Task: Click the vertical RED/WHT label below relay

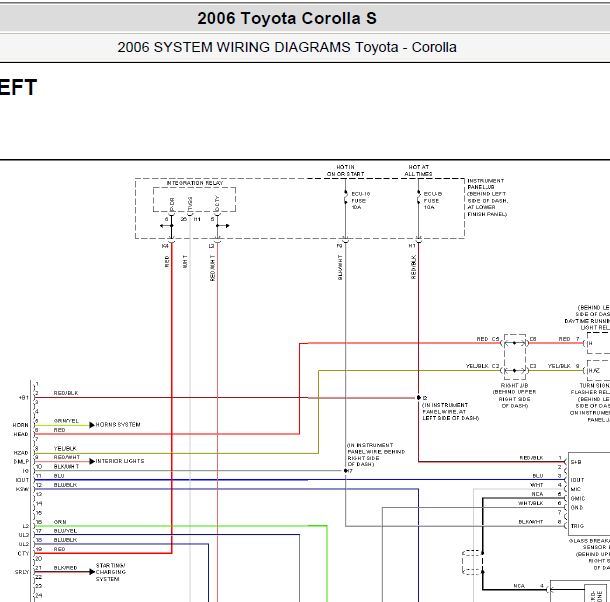Action: point(212,268)
